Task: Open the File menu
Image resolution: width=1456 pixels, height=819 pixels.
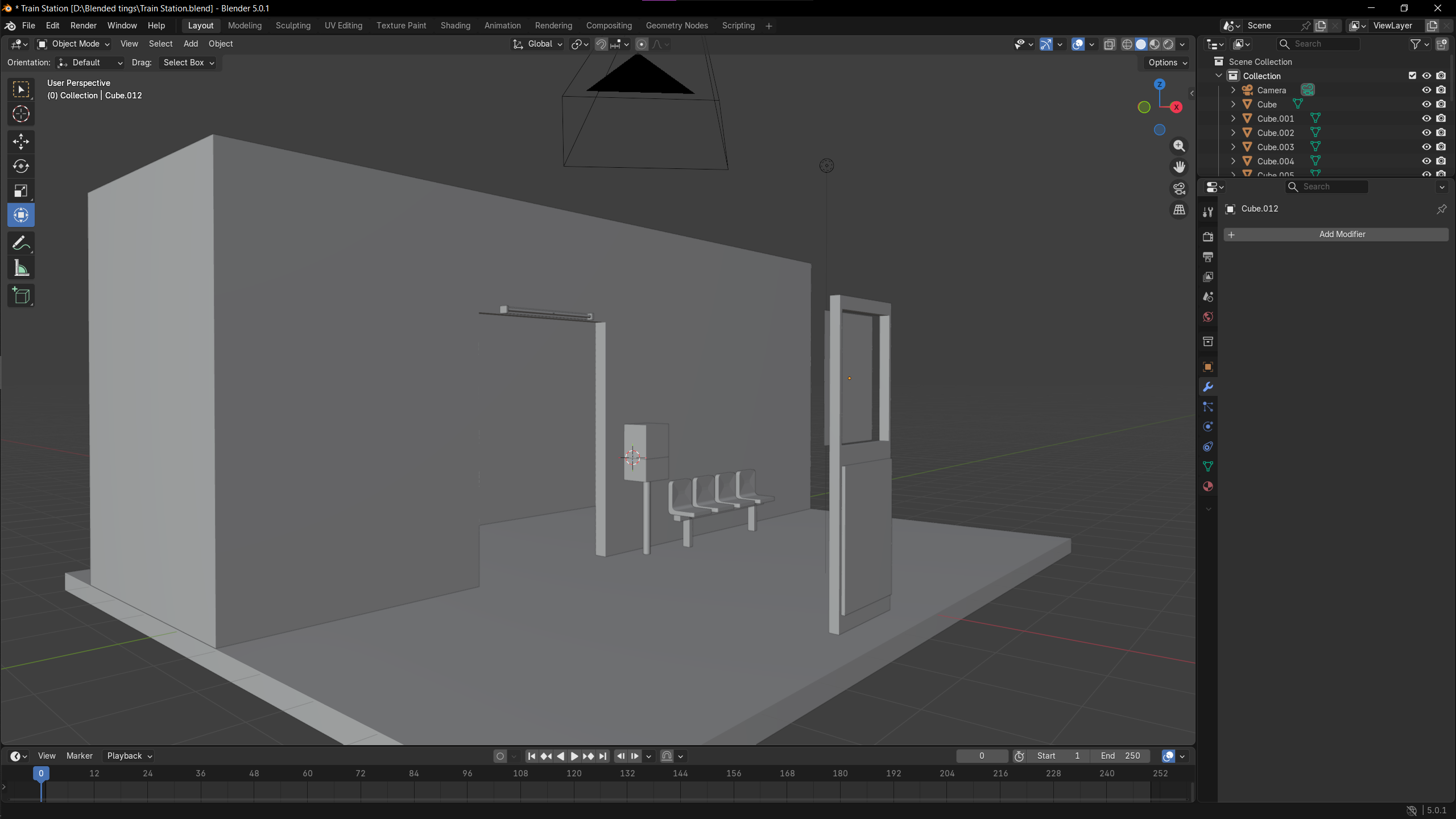Action: [x=28, y=26]
